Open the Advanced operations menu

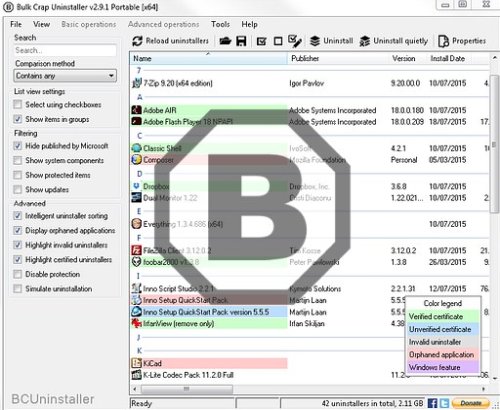[163, 24]
